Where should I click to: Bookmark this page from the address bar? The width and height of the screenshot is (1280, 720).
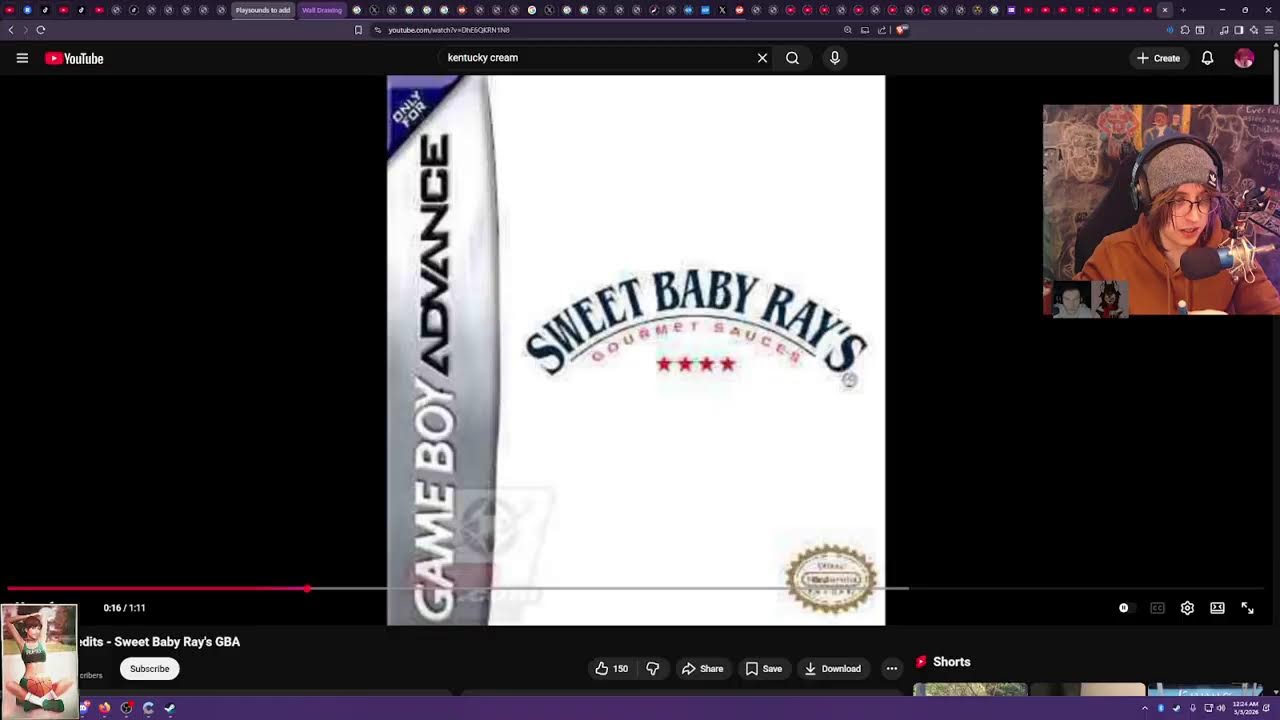click(x=358, y=30)
